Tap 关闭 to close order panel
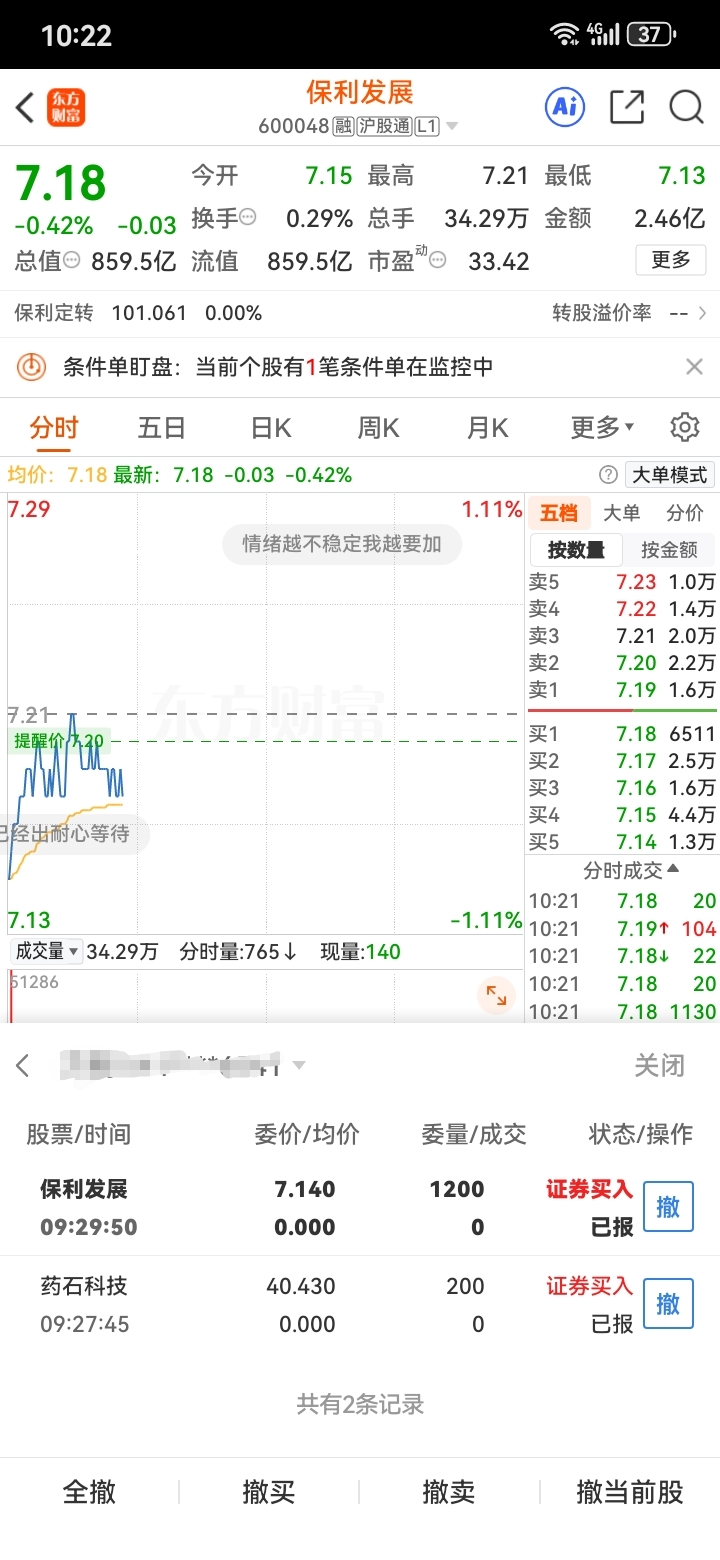Image resolution: width=720 pixels, height=1560 pixels. pyautogui.click(x=659, y=1066)
